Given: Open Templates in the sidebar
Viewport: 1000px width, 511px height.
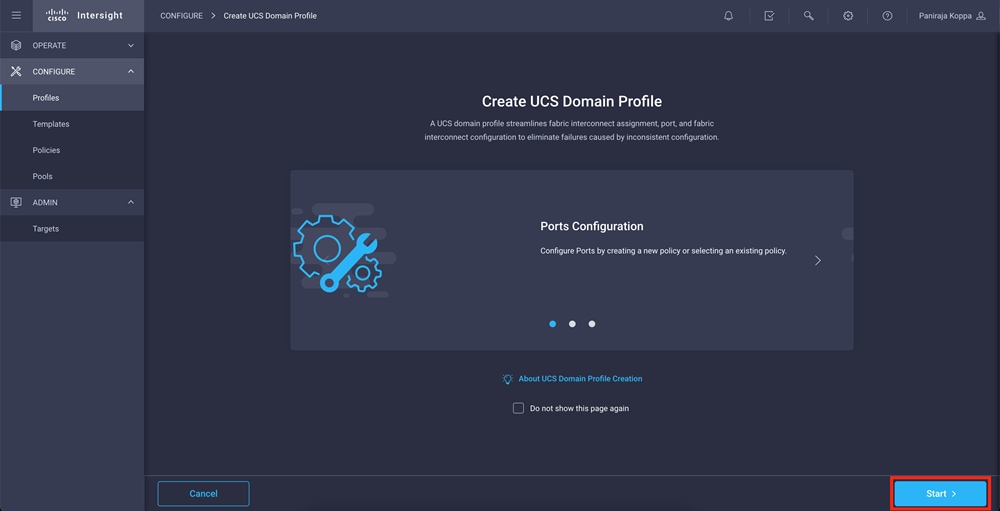Looking at the screenshot, I should tap(72, 124).
